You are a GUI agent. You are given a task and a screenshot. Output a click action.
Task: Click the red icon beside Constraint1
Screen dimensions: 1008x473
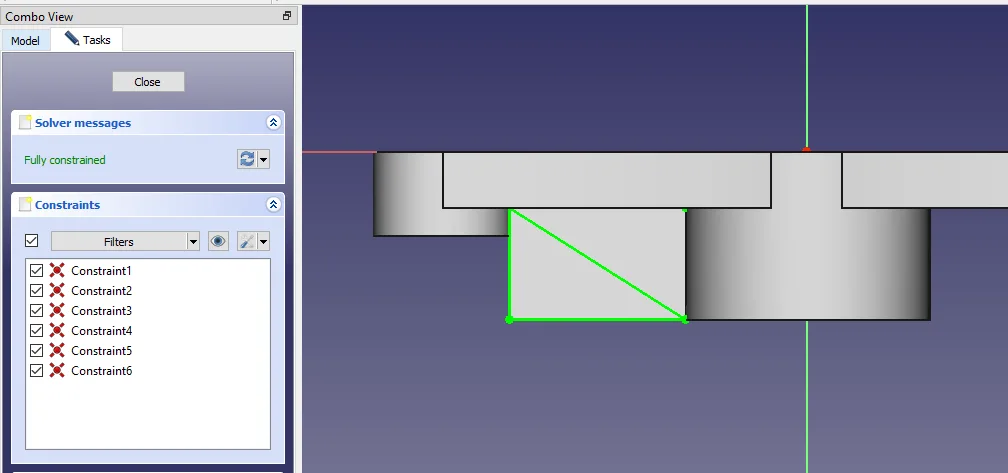point(57,271)
